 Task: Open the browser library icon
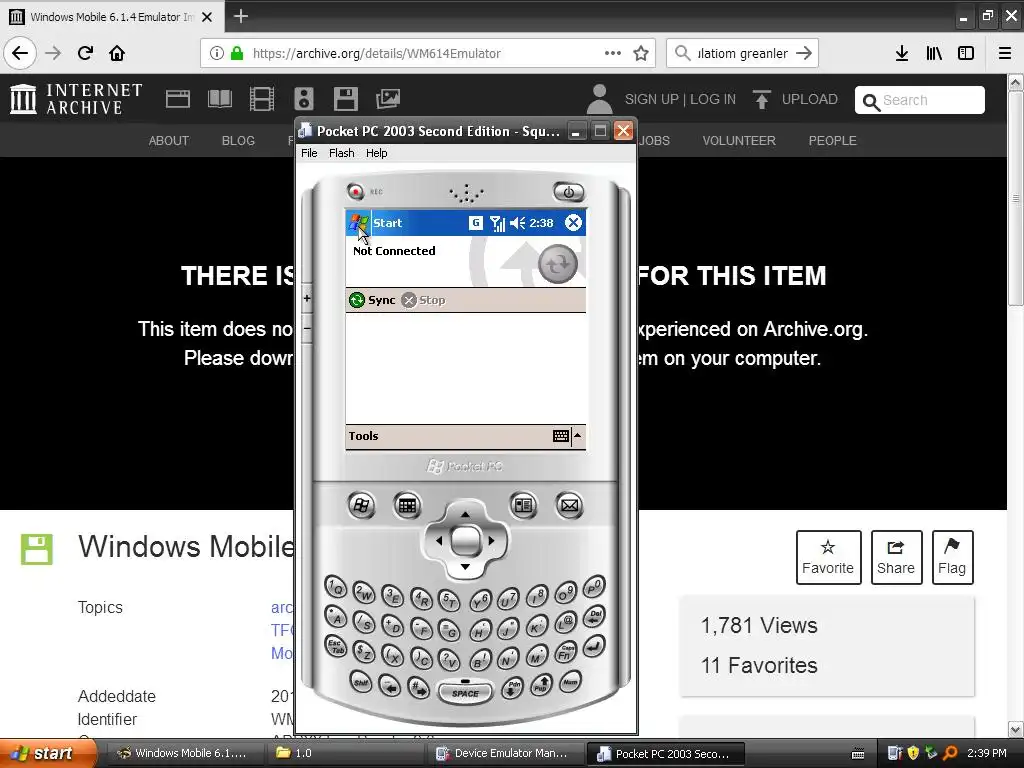[934, 53]
